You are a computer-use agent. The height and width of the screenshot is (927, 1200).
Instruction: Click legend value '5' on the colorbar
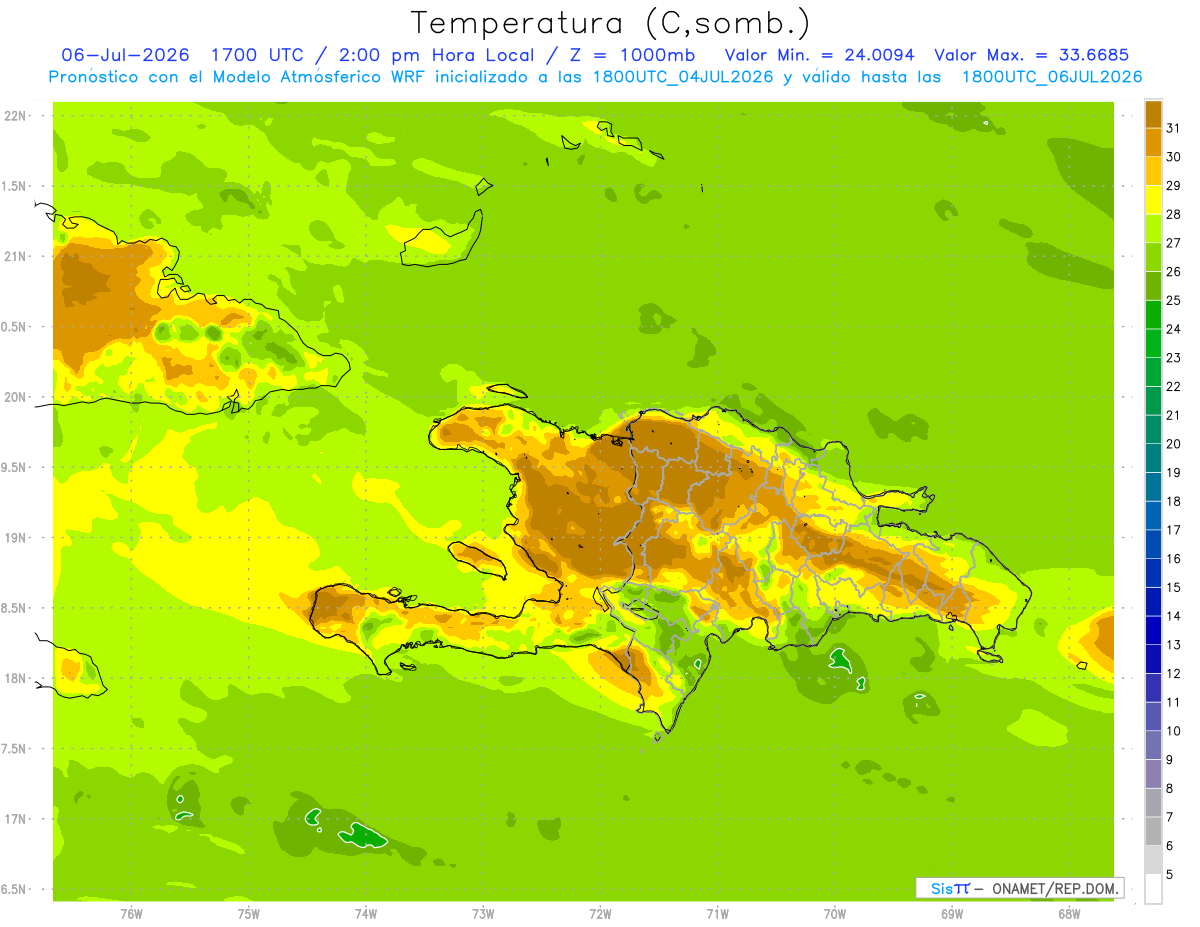click(1170, 875)
